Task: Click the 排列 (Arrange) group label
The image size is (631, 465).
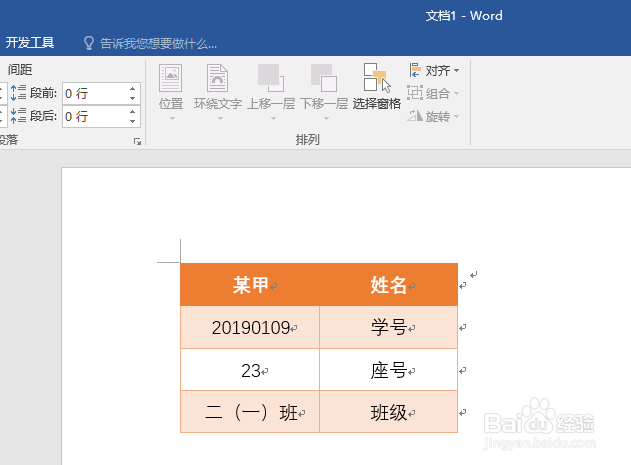Action: pos(307,140)
